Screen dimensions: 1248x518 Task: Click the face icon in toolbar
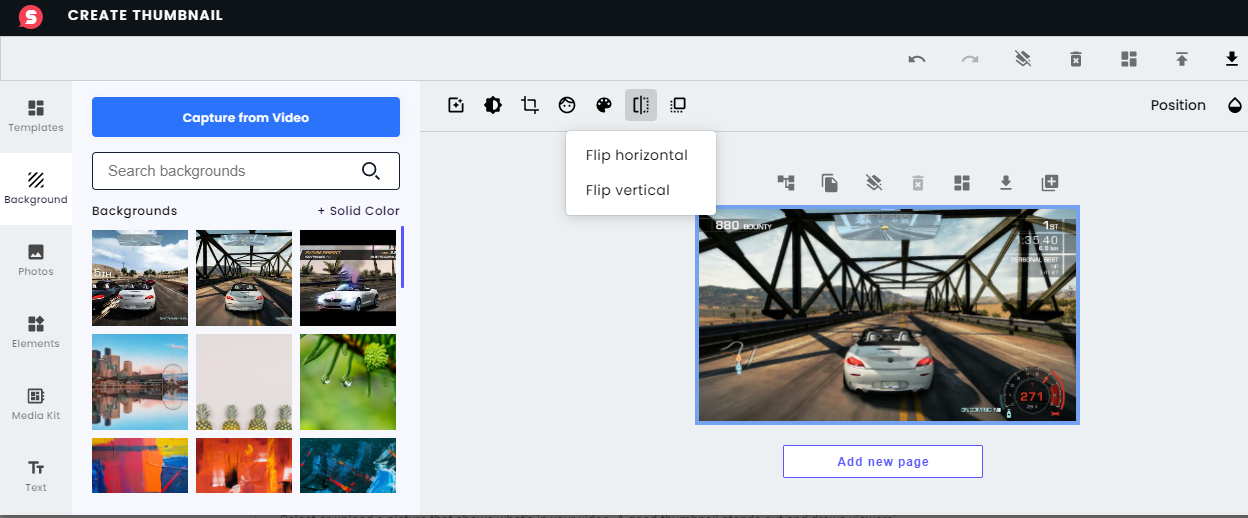(567, 105)
